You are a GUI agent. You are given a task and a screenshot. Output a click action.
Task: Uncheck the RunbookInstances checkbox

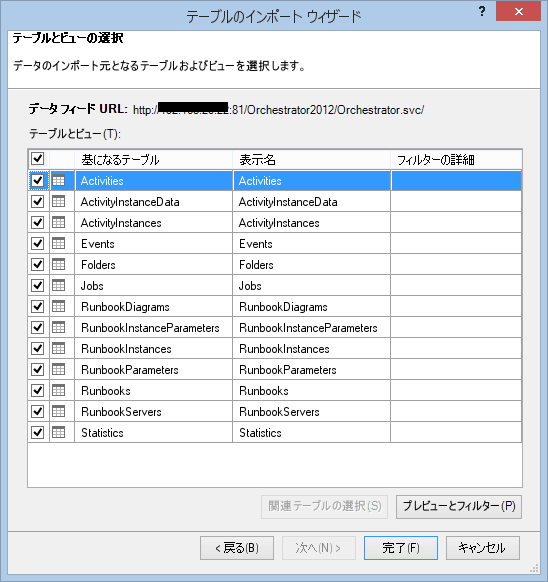click(37, 348)
